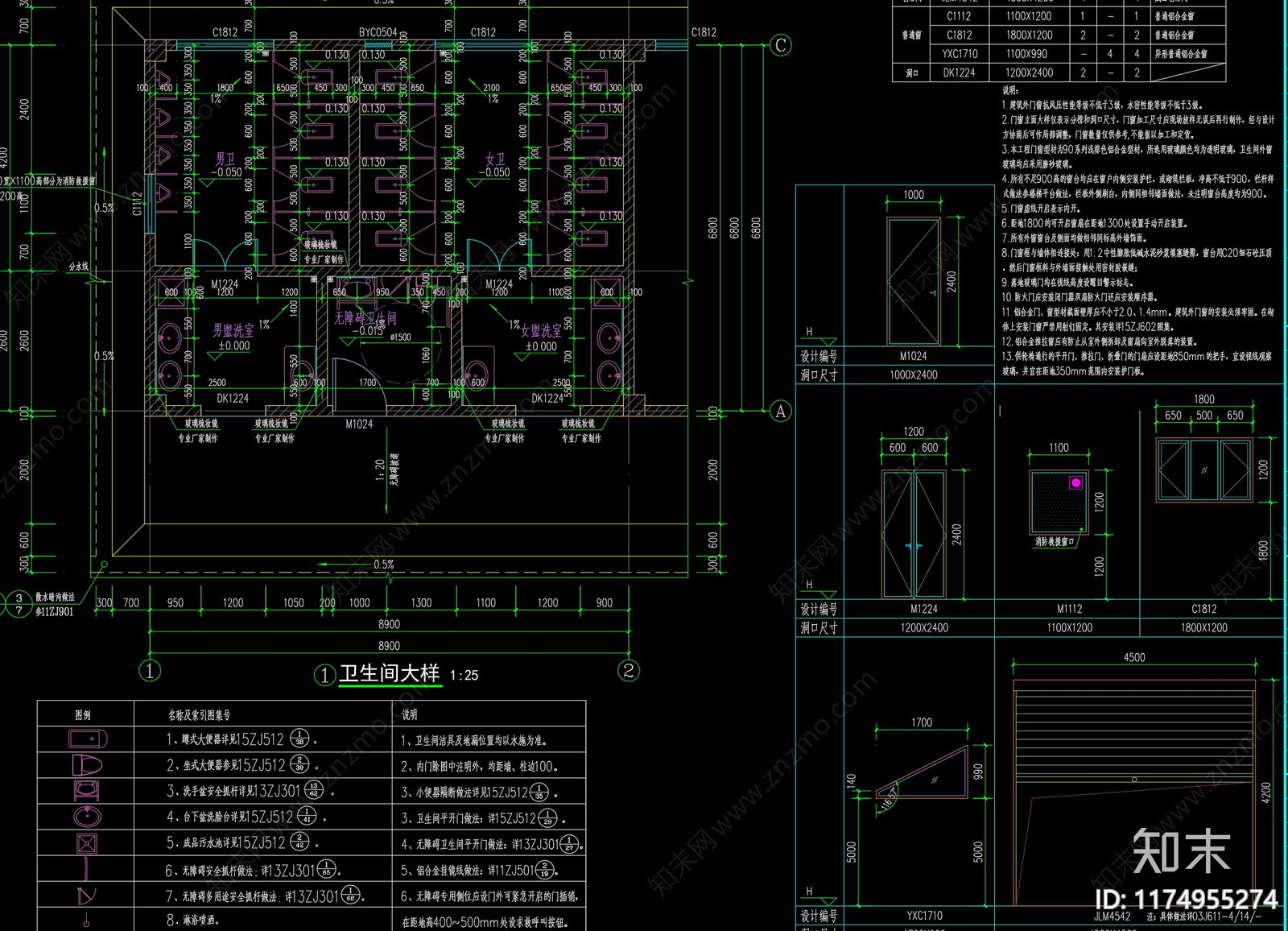The width and height of the screenshot is (1288, 931).
Task: Select the 'JLM4542' rolling door label
Action: pyautogui.click(x=1112, y=916)
